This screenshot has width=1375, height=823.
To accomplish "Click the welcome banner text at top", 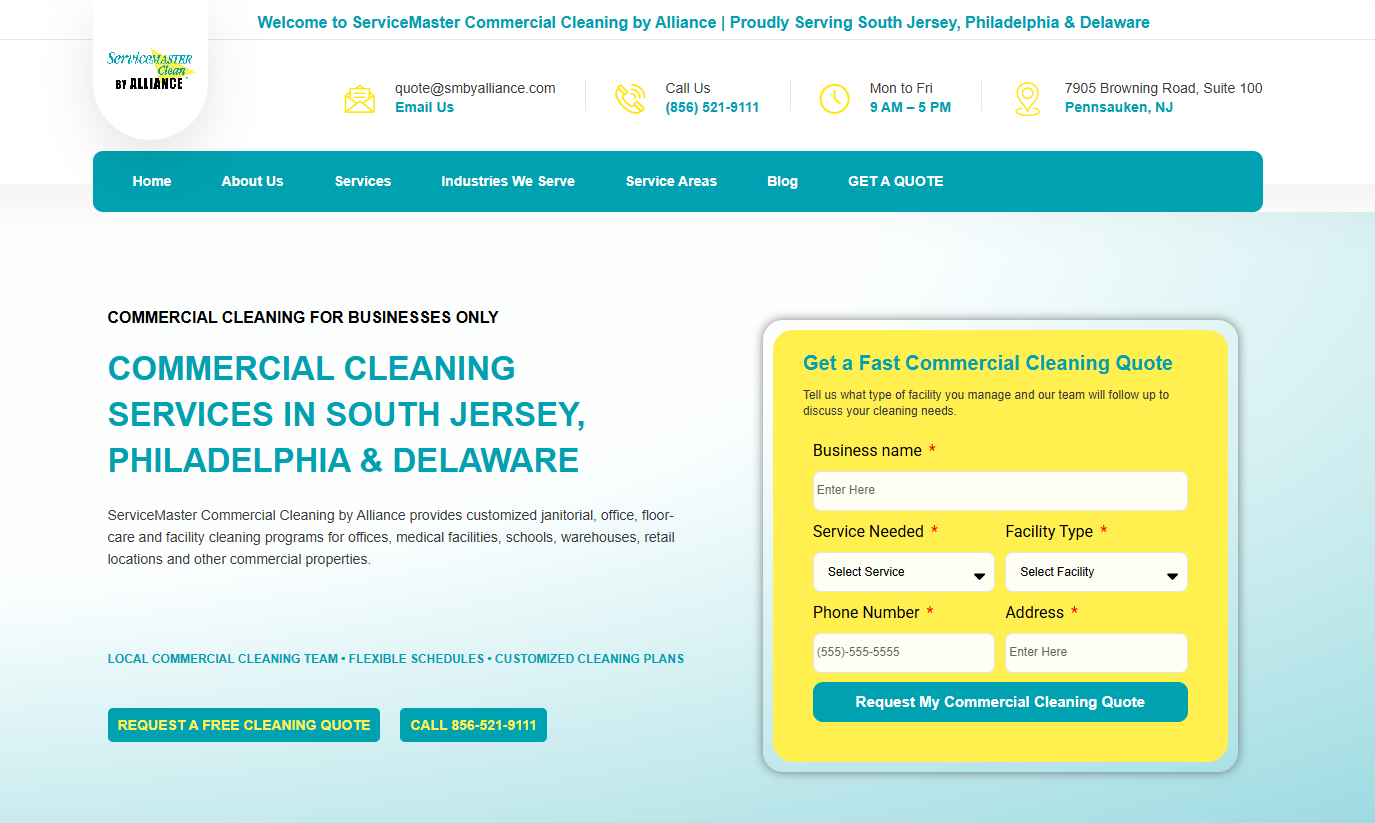I will coord(703,22).
